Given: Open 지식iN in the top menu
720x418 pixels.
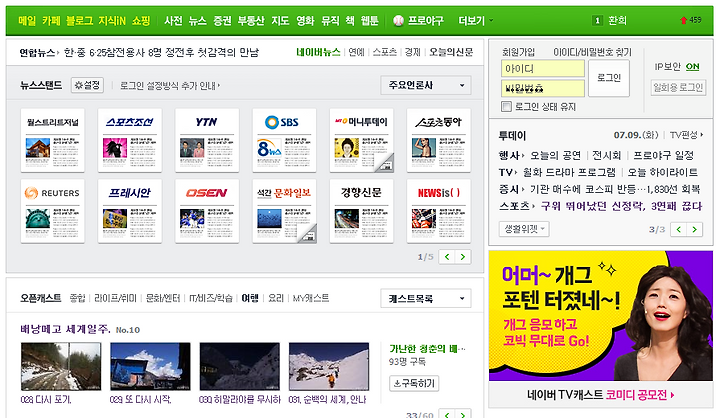Looking at the screenshot, I should click(x=112, y=21).
